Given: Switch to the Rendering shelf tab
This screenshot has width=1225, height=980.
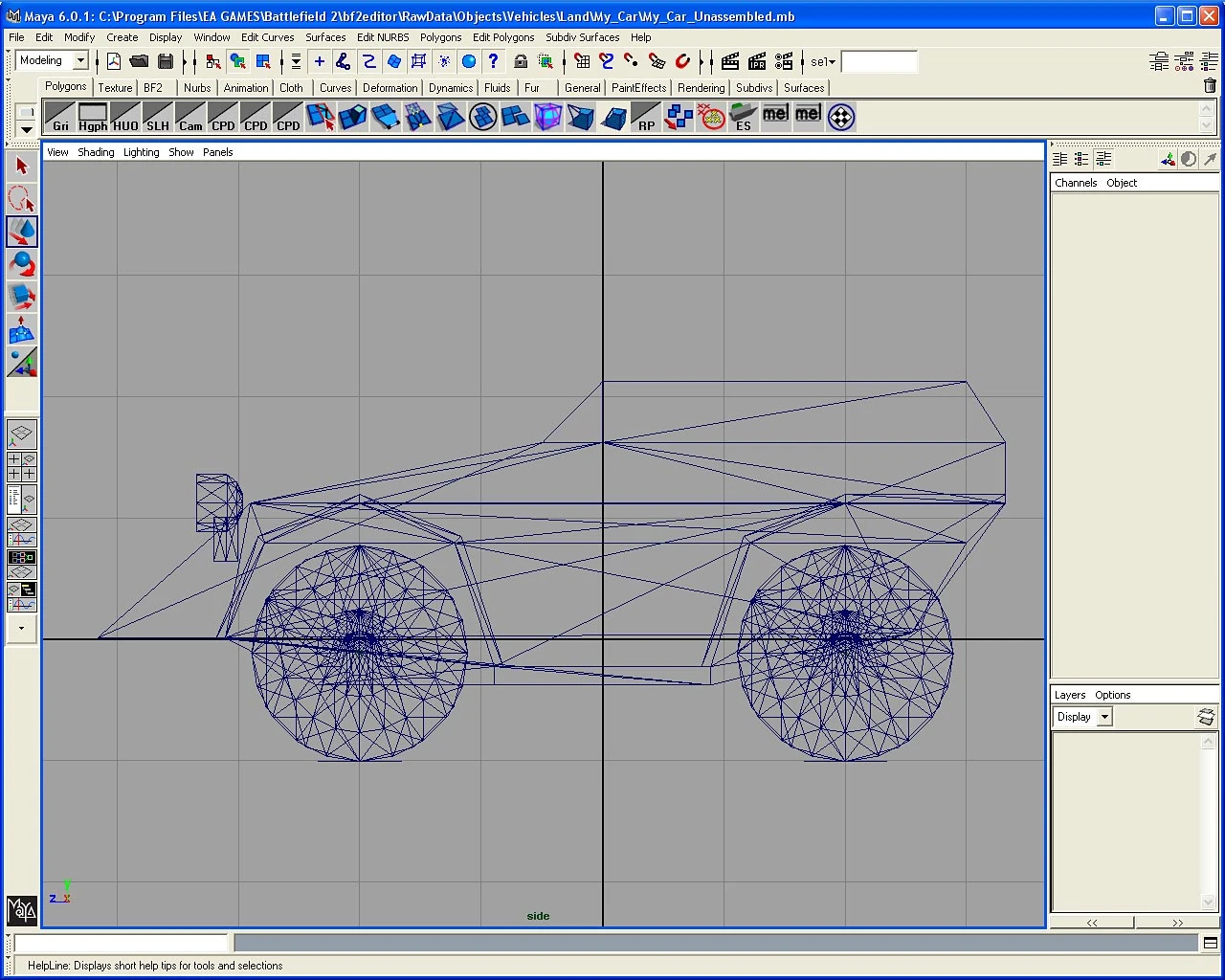Looking at the screenshot, I should pos(701,88).
